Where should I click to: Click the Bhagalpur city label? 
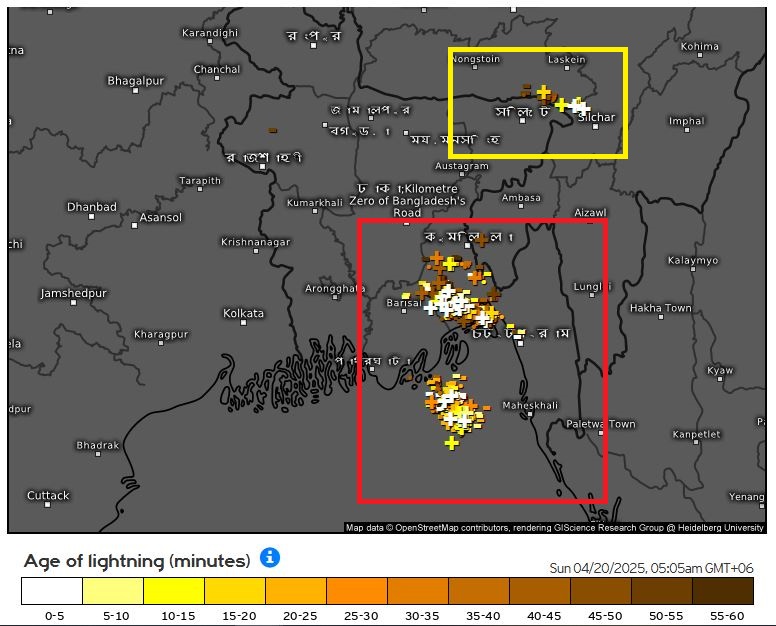pyautogui.click(x=135, y=79)
